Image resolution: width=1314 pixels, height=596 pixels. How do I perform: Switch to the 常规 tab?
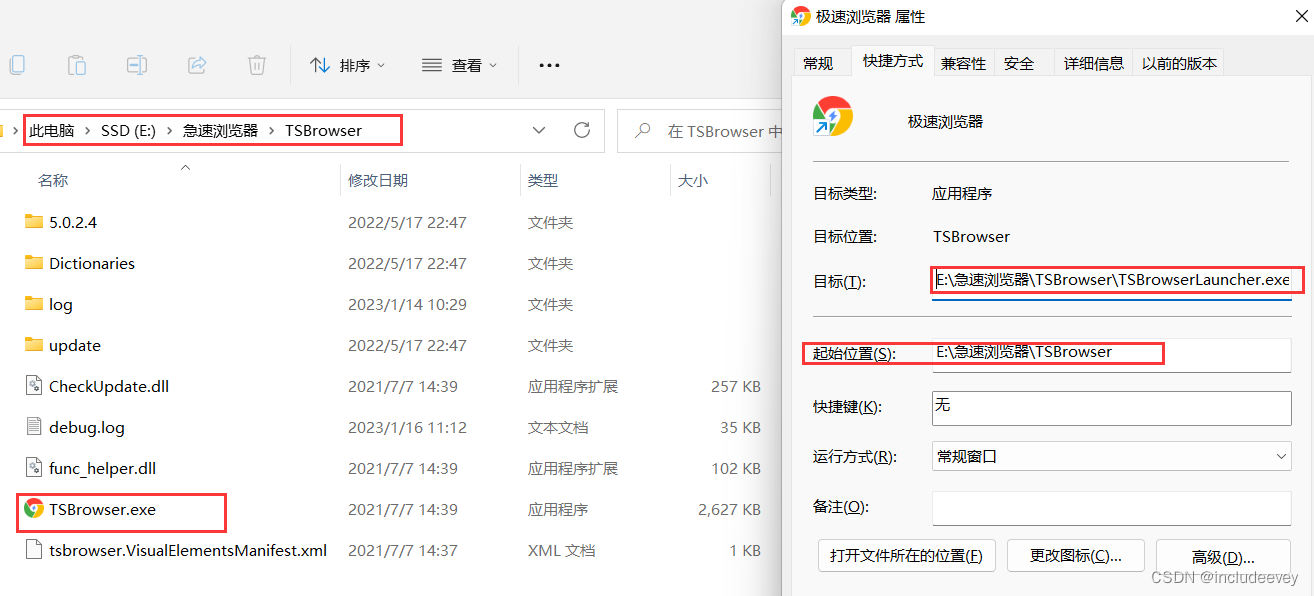pyautogui.click(x=818, y=63)
